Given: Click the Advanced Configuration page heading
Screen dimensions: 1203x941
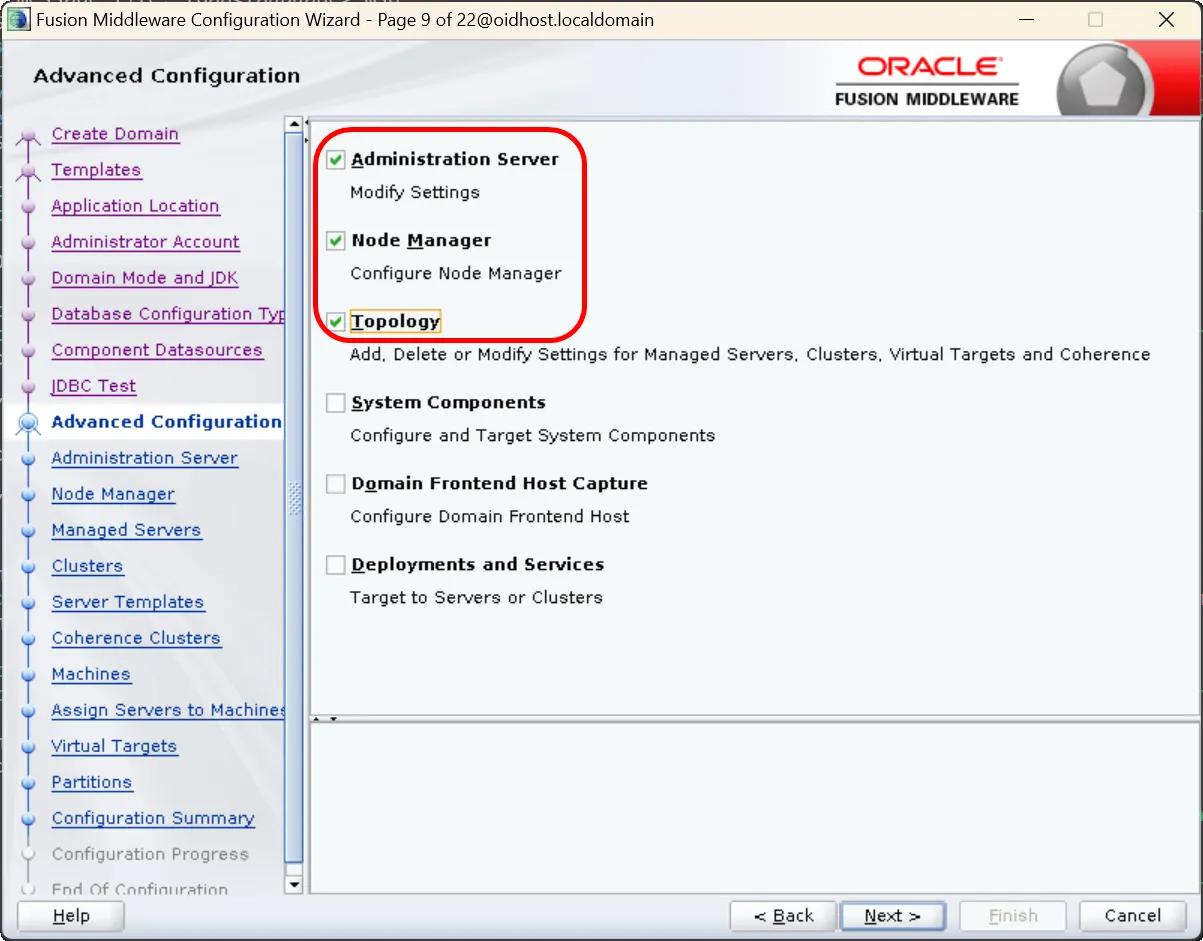Looking at the screenshot, I should 167,76.
